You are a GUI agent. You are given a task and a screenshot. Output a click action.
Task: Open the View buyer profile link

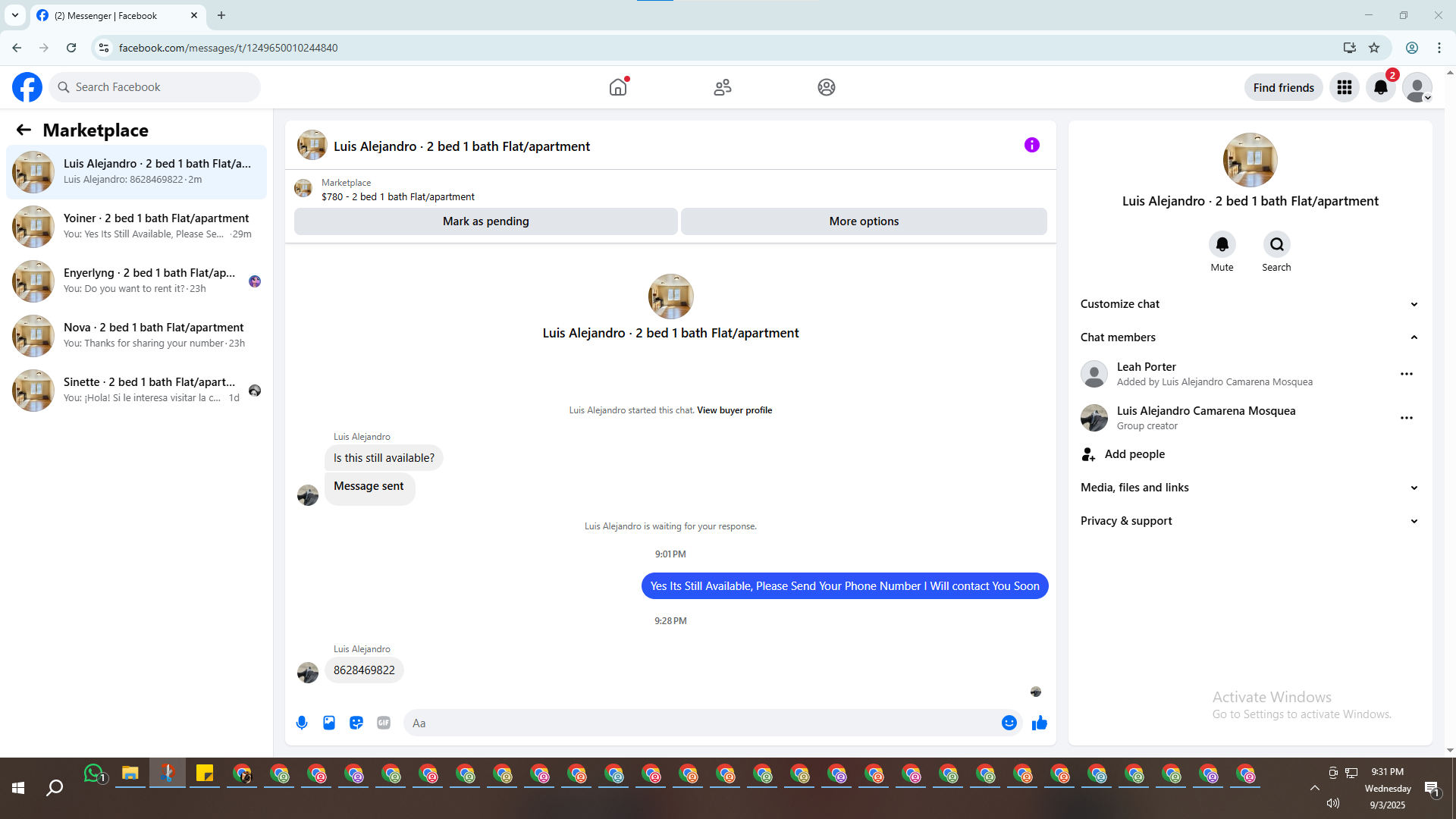[735, 410]
